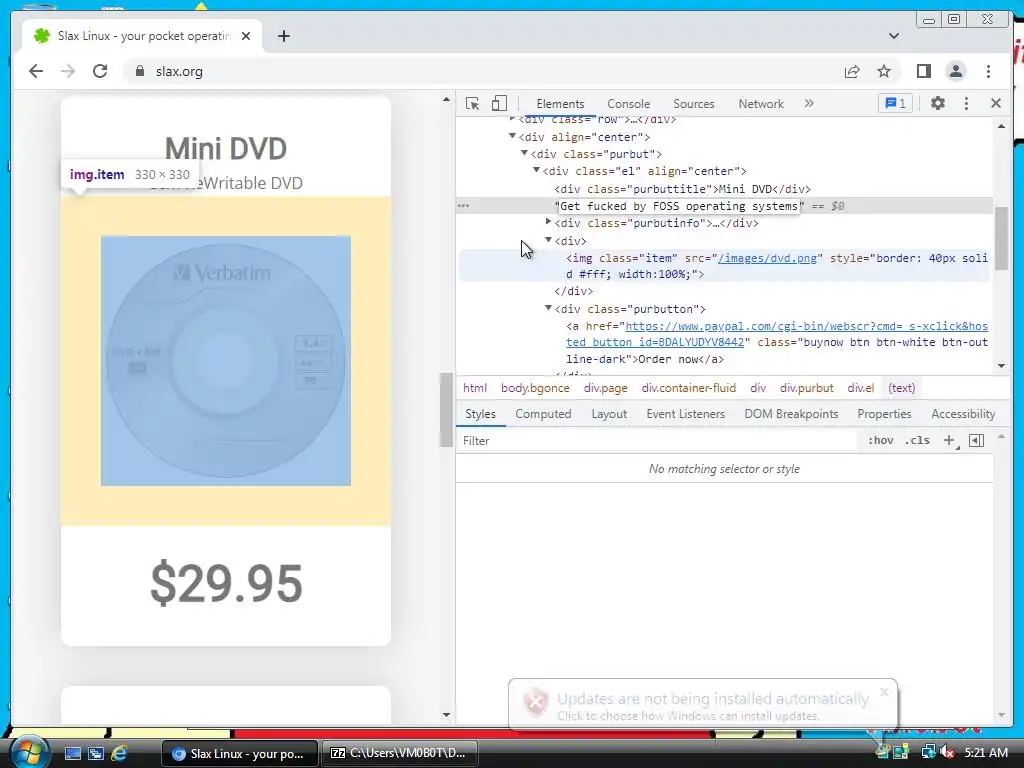Select div.container-fluid in the breadcrumb
Image resolution: width=1024 pixels, height=768 pixels.
click(x=688, y=388)
